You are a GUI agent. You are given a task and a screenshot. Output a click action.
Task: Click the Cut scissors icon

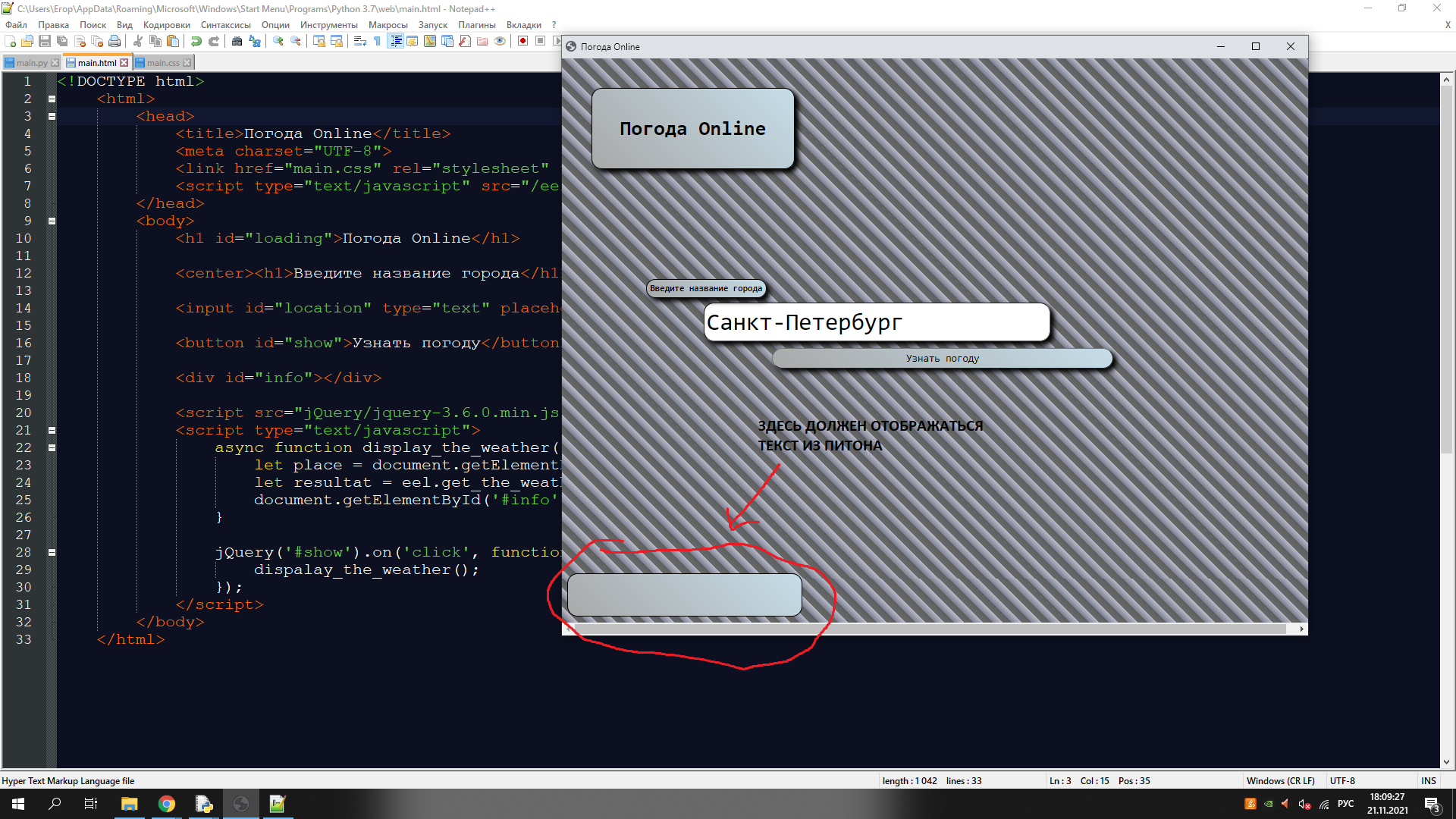click(x=138, y=41)
